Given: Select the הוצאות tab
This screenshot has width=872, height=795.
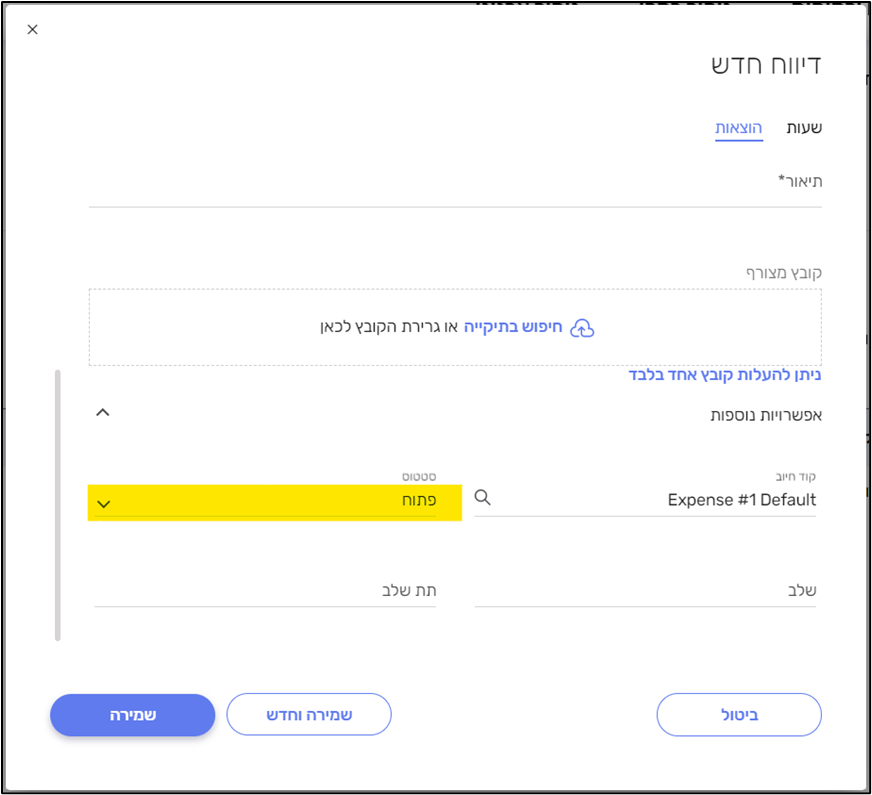Looking at the screenshot, I should pyautogui.click(x=739, y=128).
